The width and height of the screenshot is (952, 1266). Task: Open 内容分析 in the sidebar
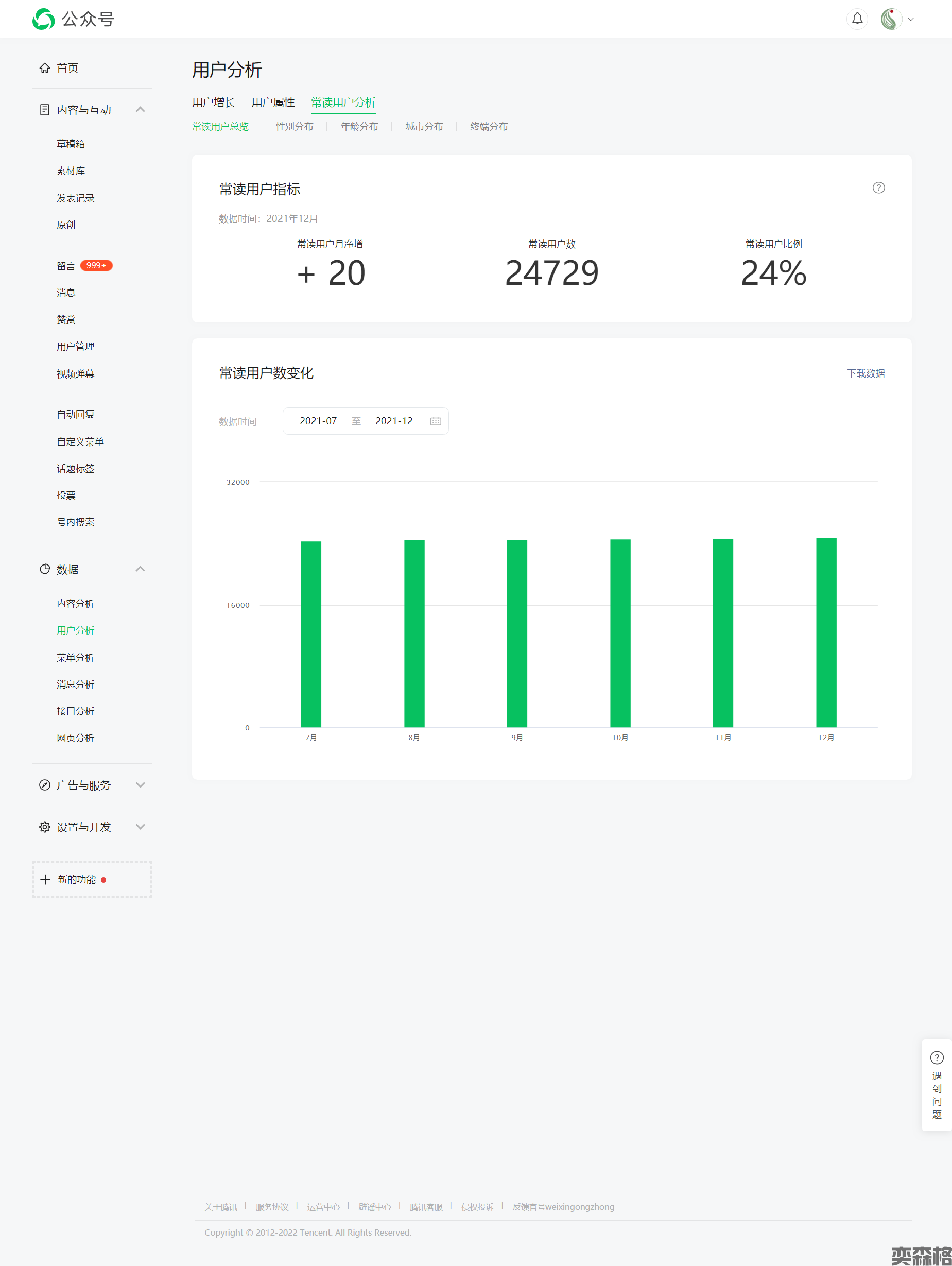pyautogui.click(x=76, y=603)
